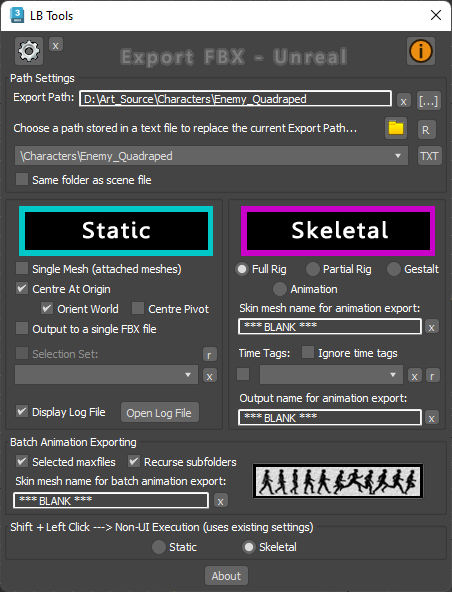Image resolution: width=452 pixels, height=592 pixels.
Task: Select Full Rig radio button
Action: click(x=242, y=269)
